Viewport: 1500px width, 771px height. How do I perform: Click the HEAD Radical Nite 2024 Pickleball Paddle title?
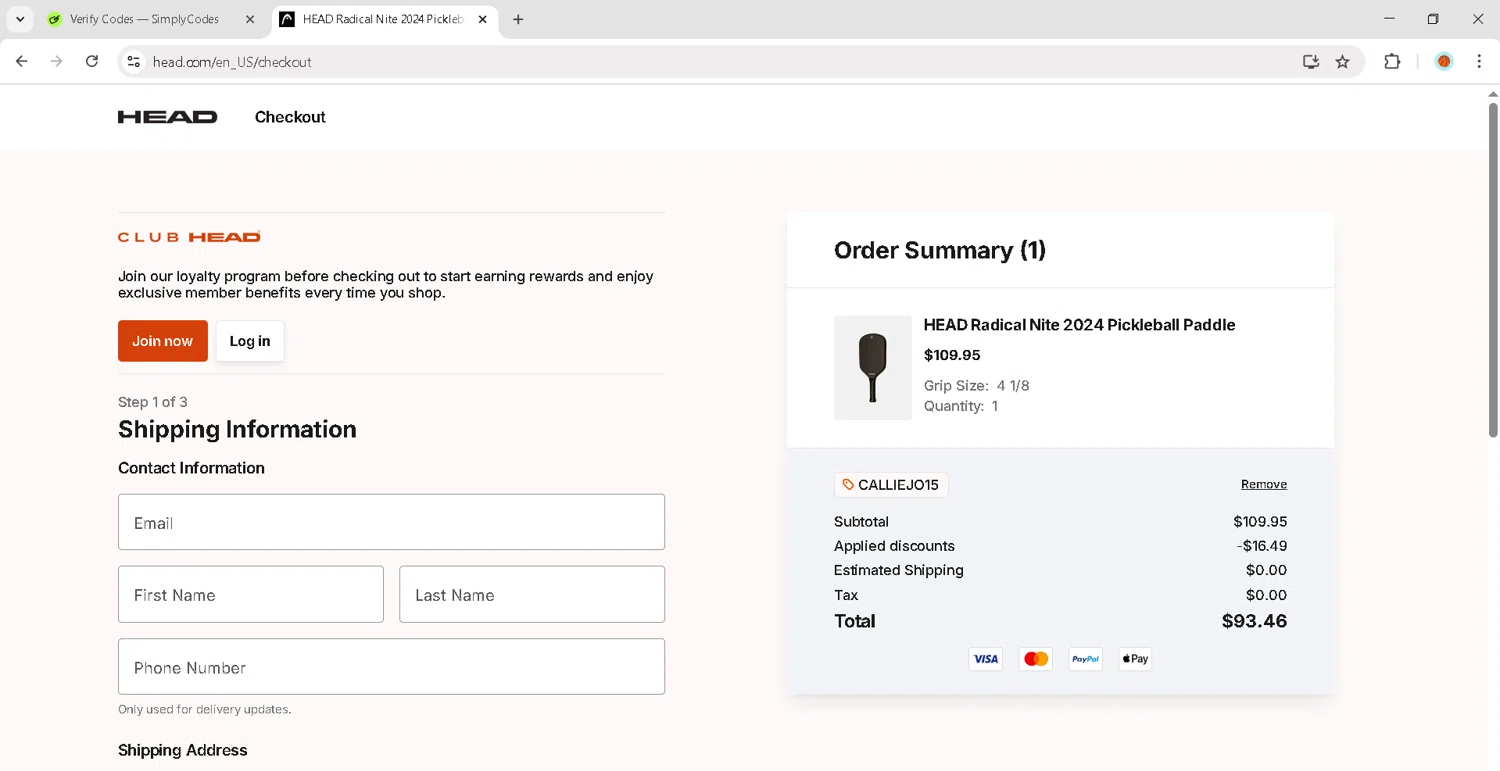point(1079,325)
